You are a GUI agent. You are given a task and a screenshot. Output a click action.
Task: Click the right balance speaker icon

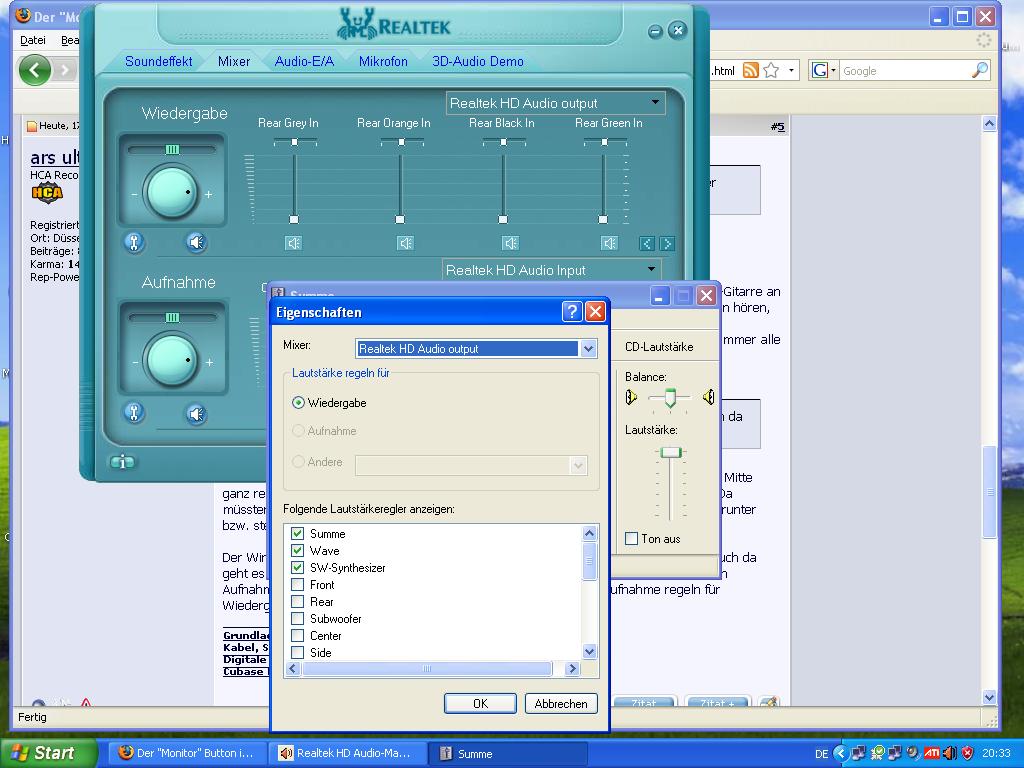708,396
